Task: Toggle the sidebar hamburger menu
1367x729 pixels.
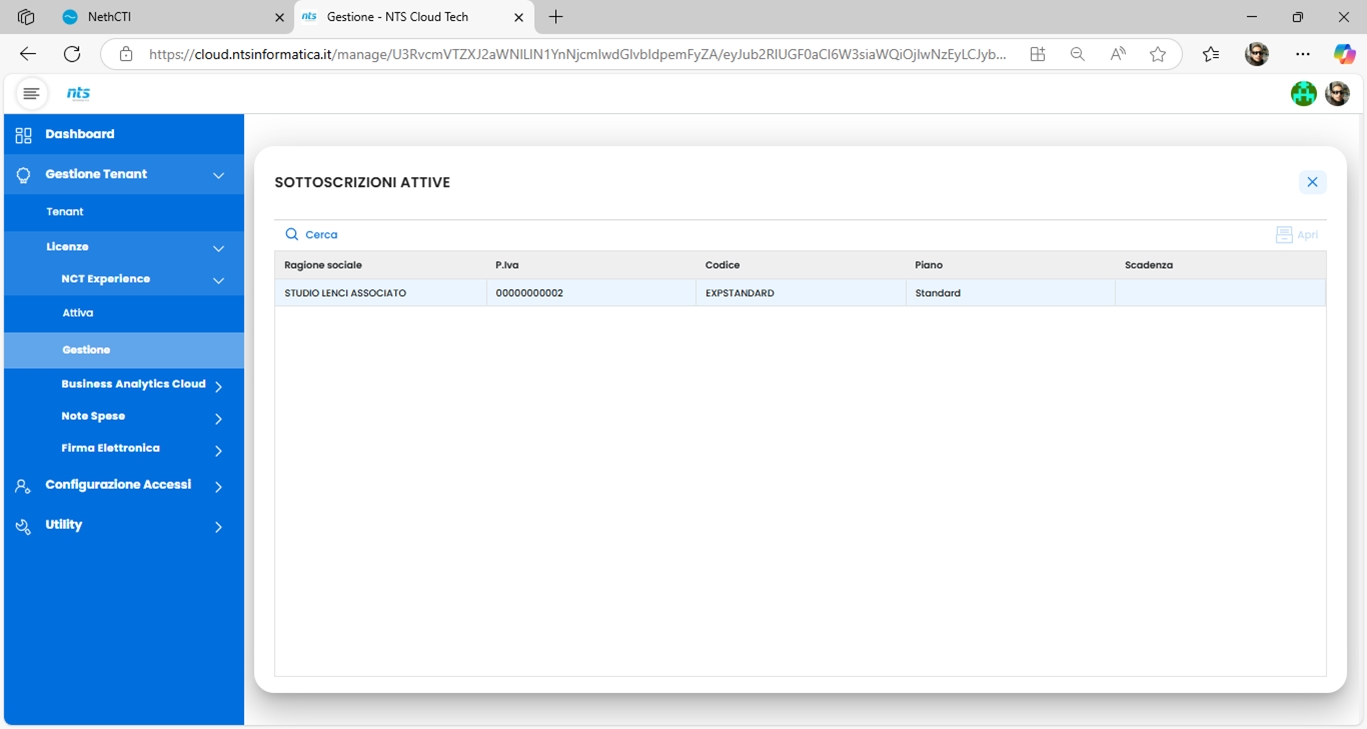Action: 31,93
